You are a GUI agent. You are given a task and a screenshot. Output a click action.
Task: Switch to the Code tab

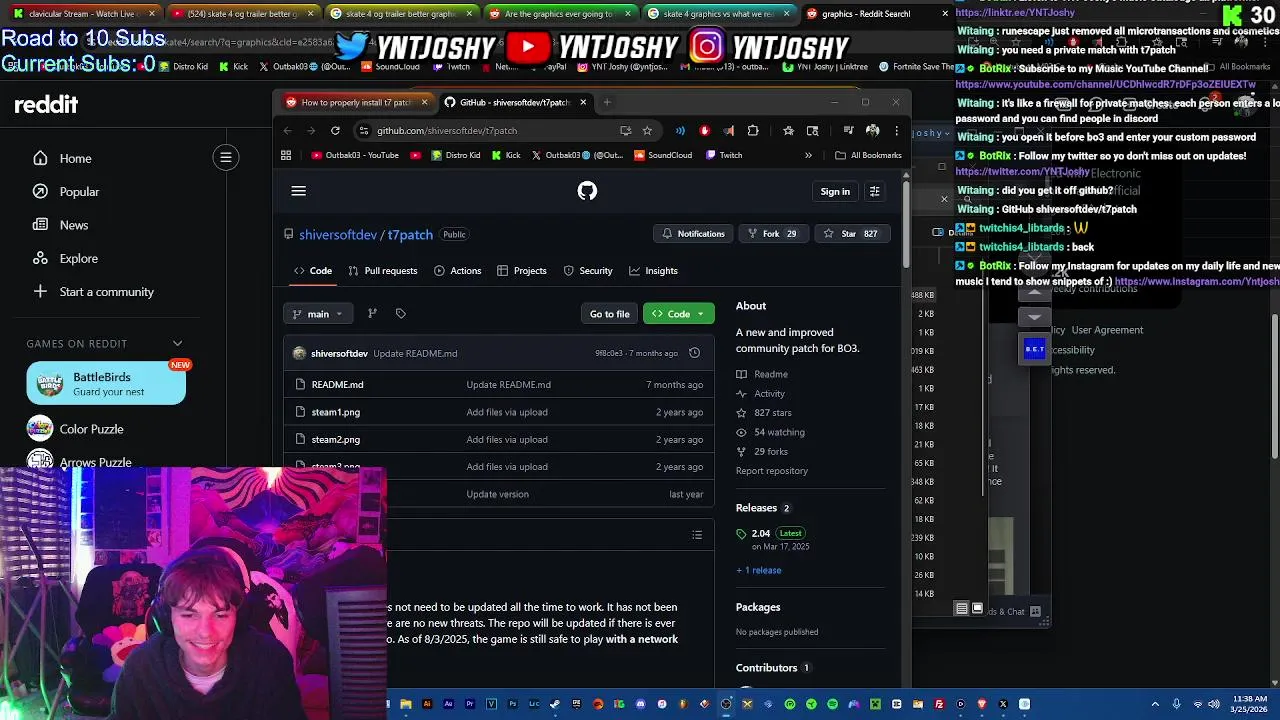click(313, 271)
